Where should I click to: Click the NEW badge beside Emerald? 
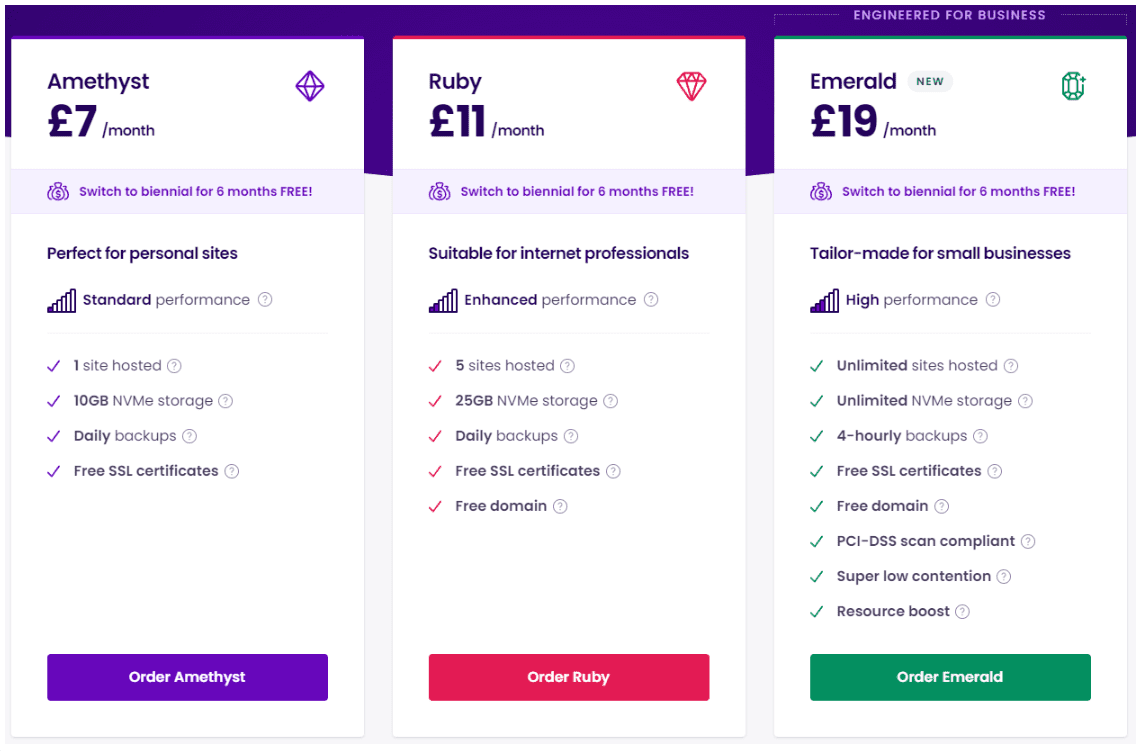tap(930, 81)
